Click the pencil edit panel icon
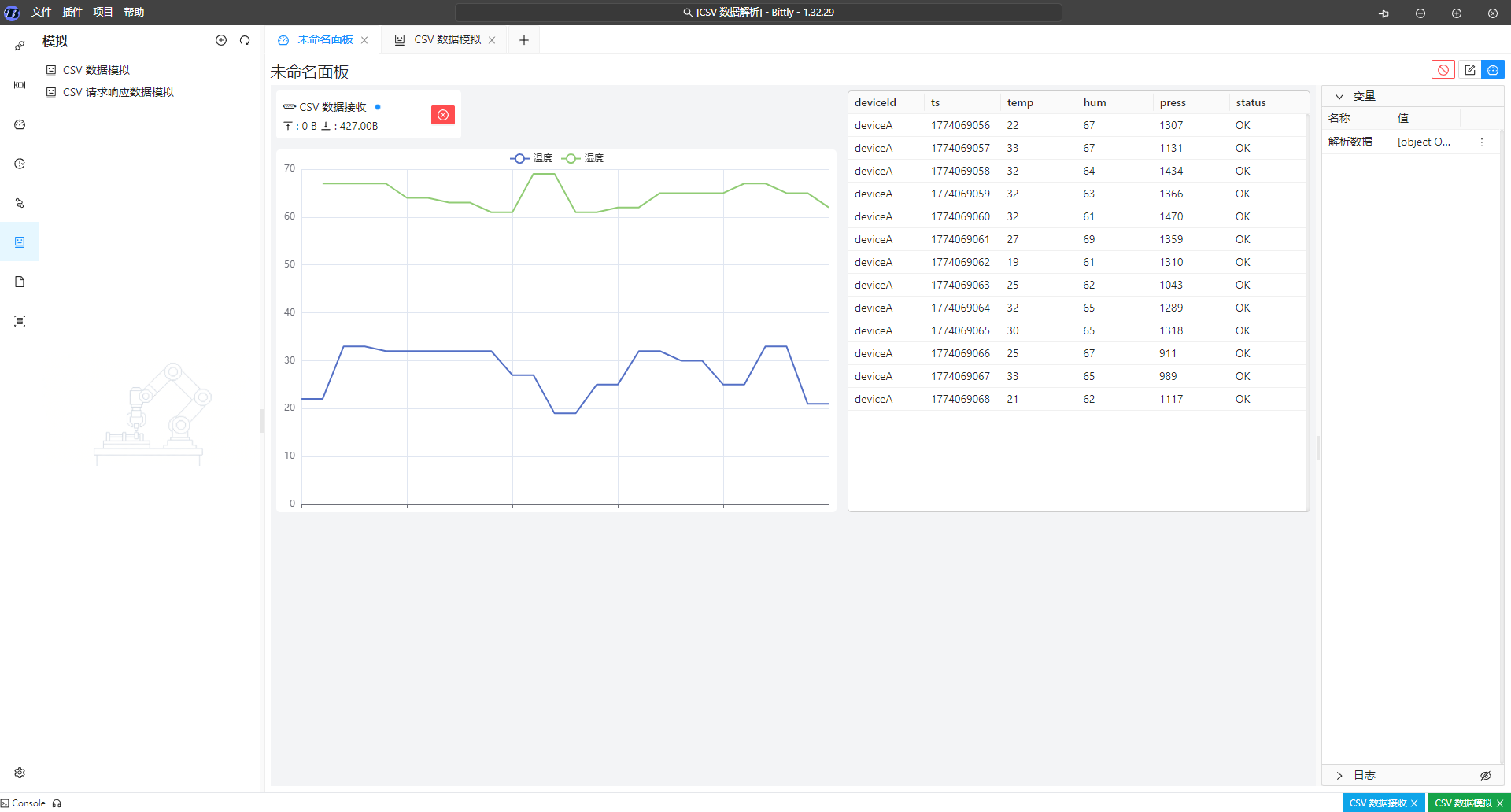The width and height of the screenshot is (1511, 812). [x=1469, y=70]
